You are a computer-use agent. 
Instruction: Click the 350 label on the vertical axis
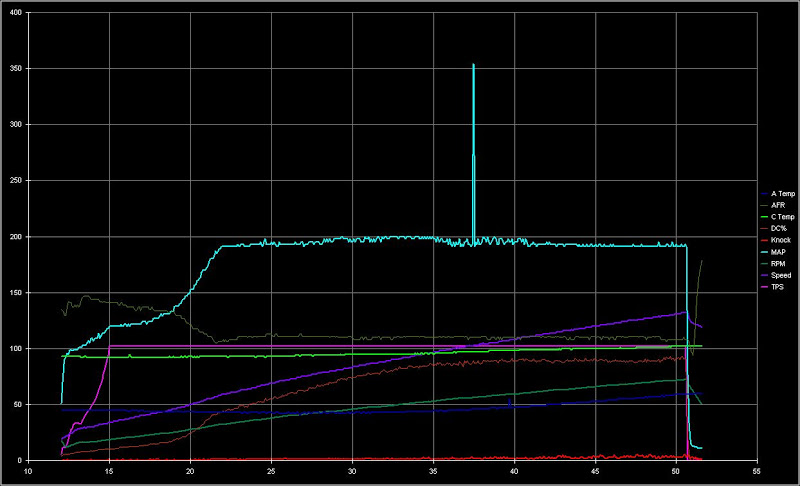[x=16, y=68]
